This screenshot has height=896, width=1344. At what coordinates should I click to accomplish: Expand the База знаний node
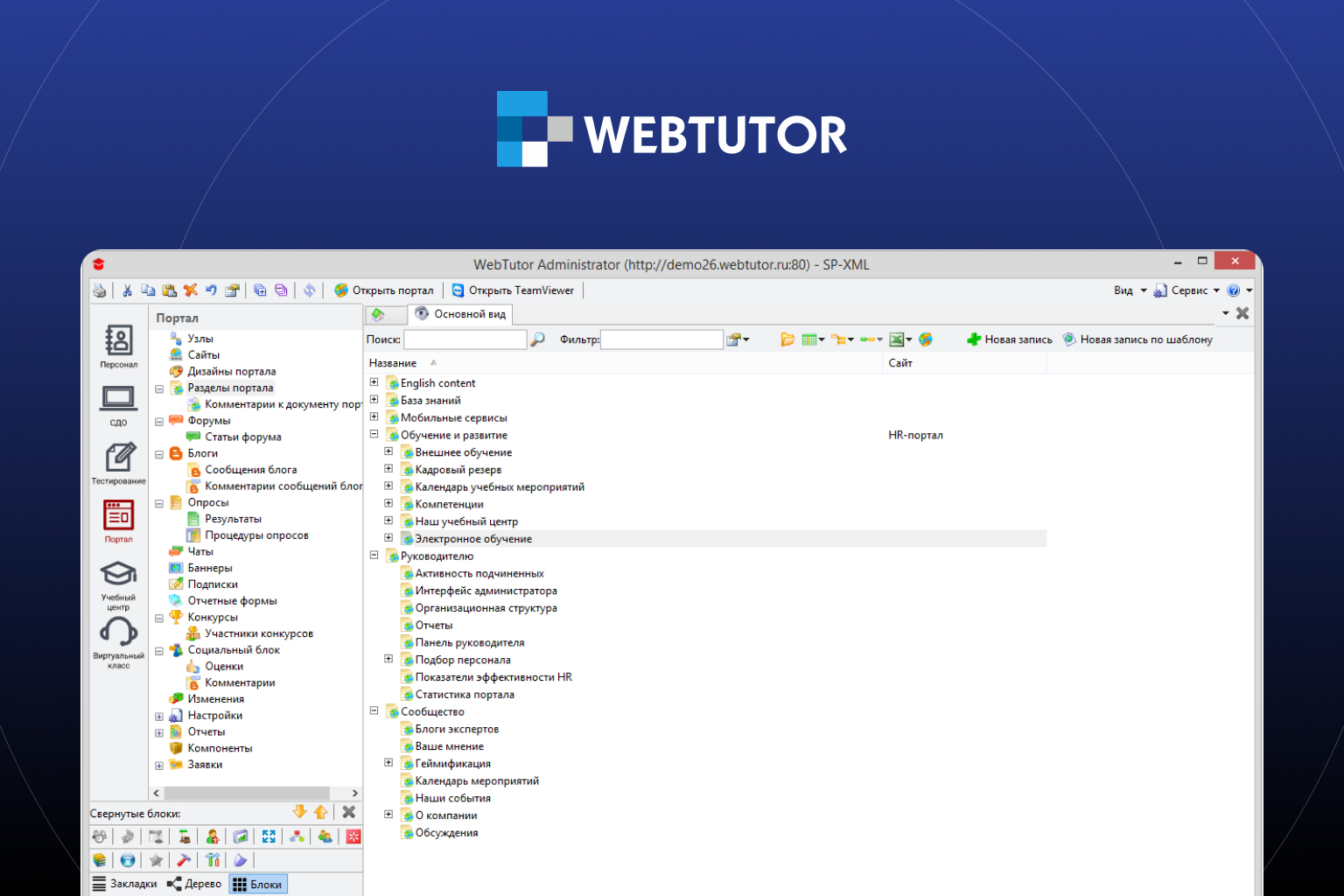tap(374, 400)
